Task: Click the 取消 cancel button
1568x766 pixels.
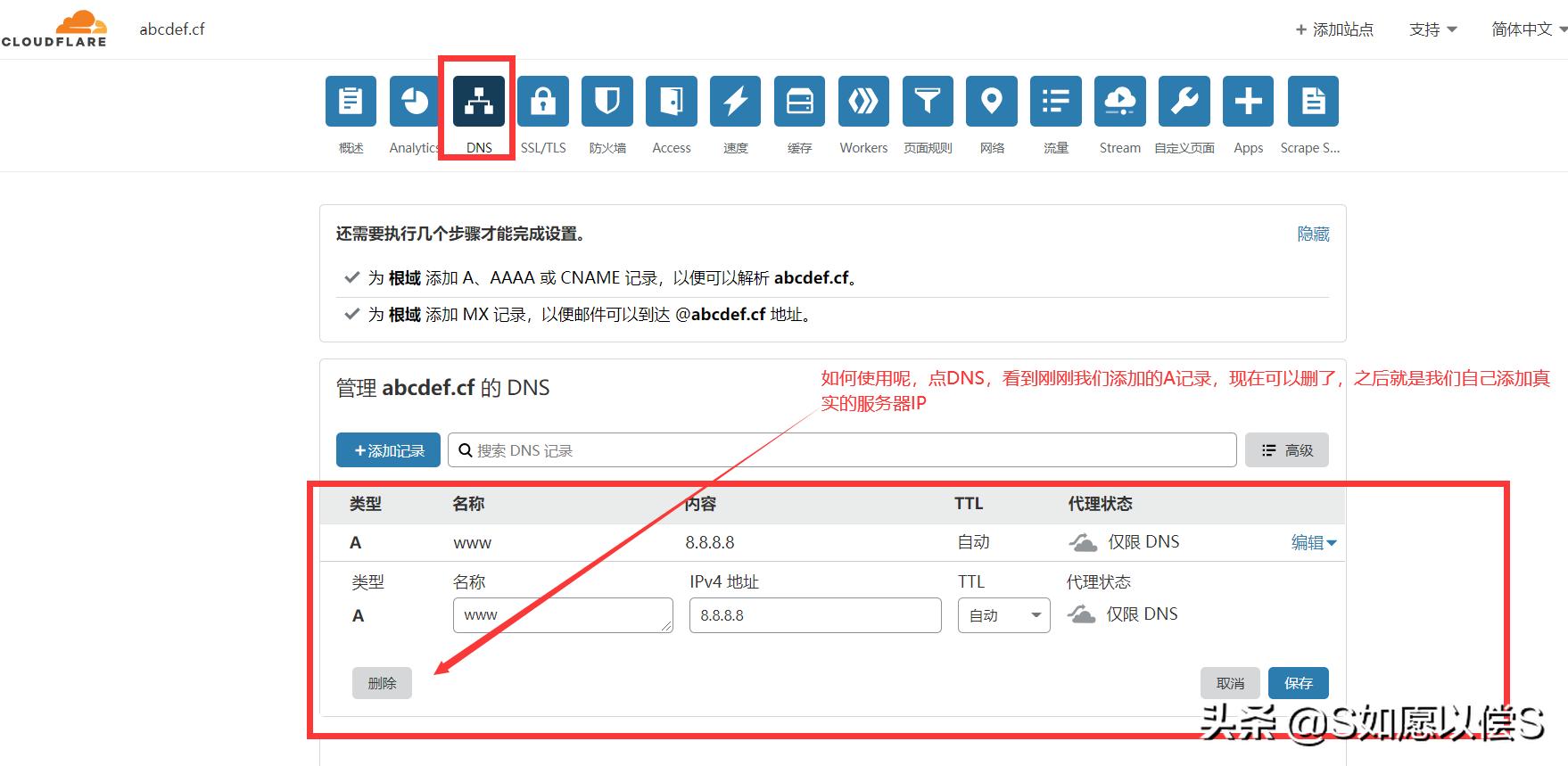Action: pyautogui.click(x=1230, y=683)
